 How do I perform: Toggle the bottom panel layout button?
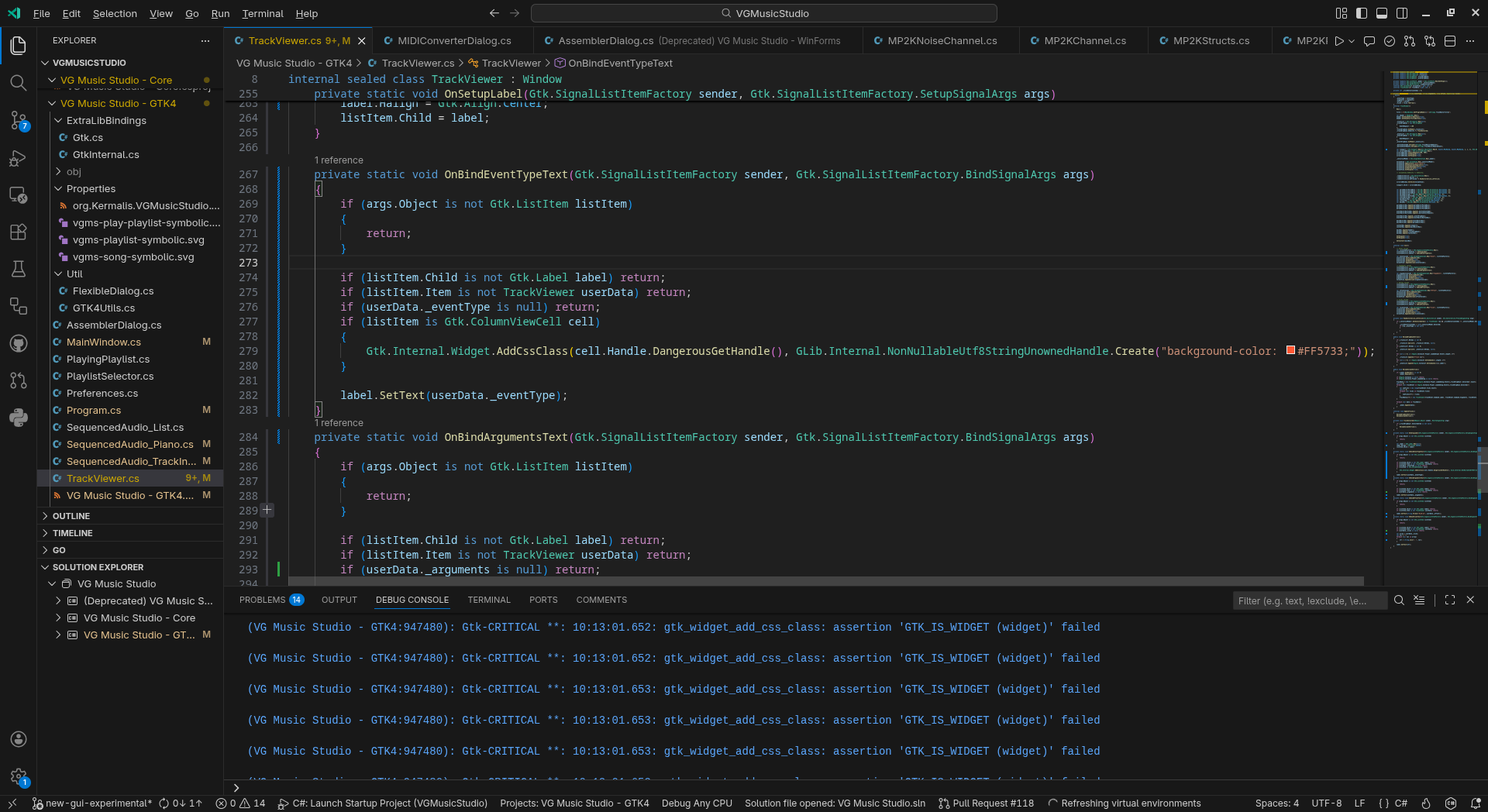pos(1382,13)
